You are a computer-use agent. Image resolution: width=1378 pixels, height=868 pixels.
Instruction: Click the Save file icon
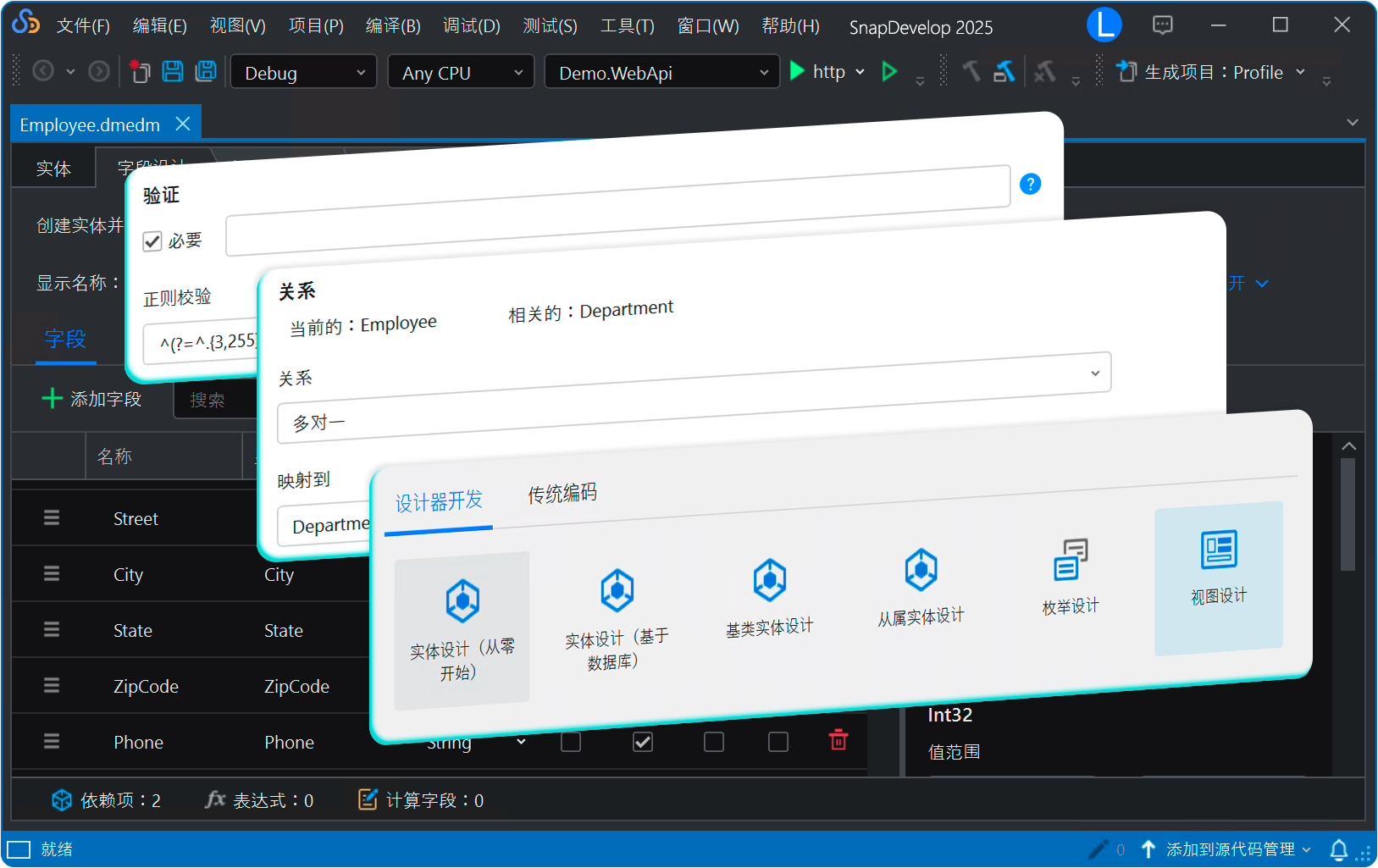point(173,71)
